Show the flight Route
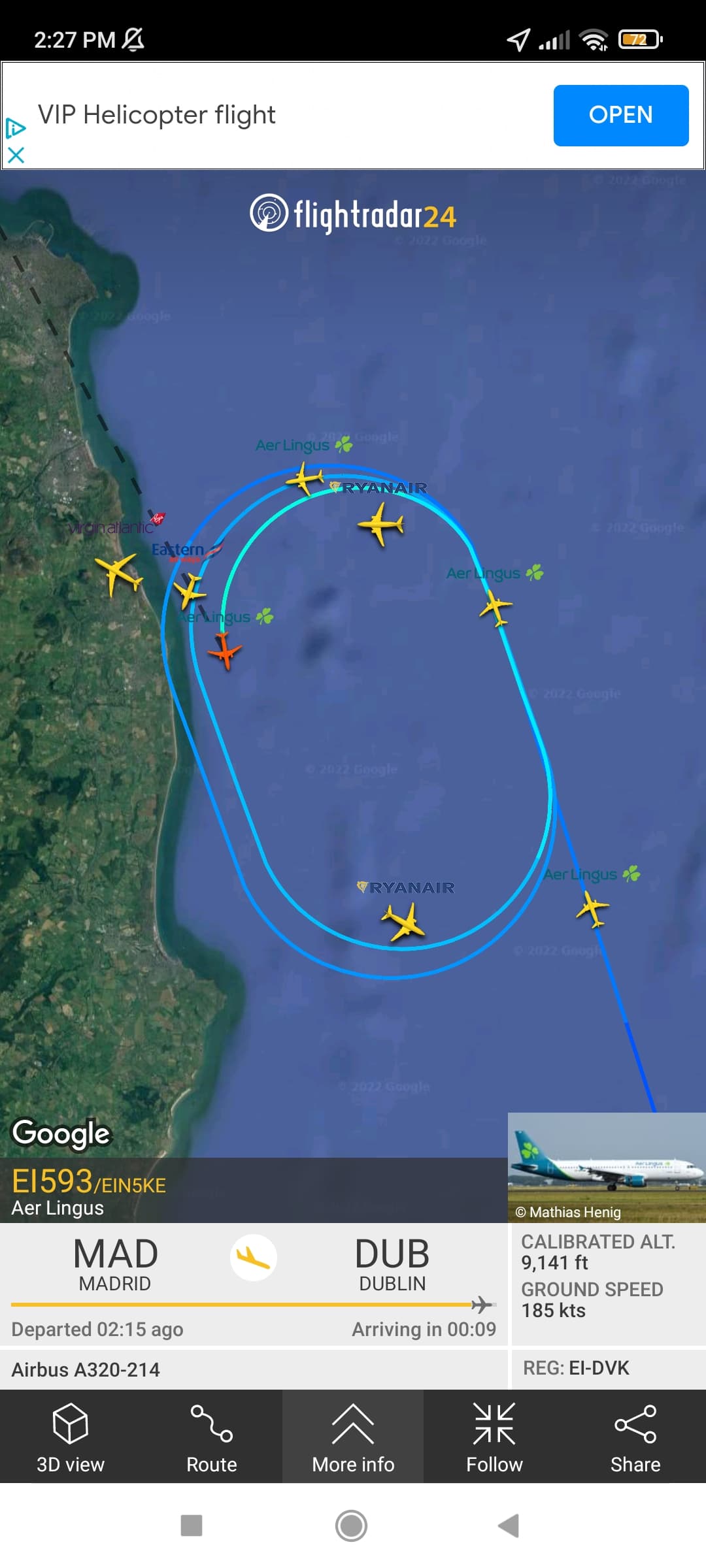Image resolution: width=706 pixels, height=1568 pixels. tap(212, 1438)
